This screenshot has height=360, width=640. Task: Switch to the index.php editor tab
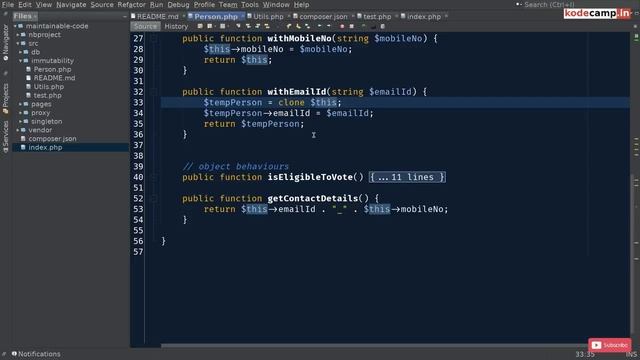click(424, 17)
